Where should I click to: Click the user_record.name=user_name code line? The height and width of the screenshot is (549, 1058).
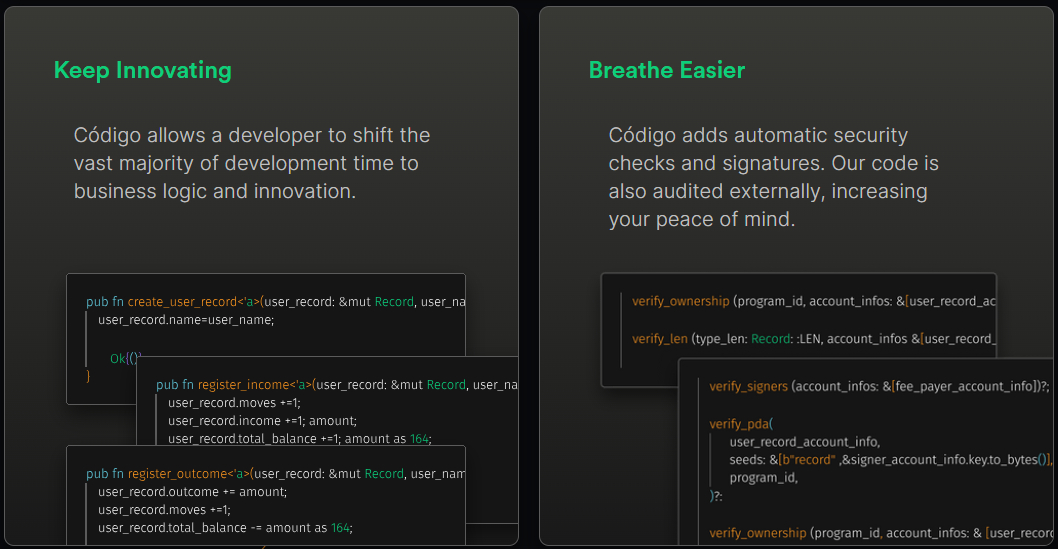click(186, 320)
